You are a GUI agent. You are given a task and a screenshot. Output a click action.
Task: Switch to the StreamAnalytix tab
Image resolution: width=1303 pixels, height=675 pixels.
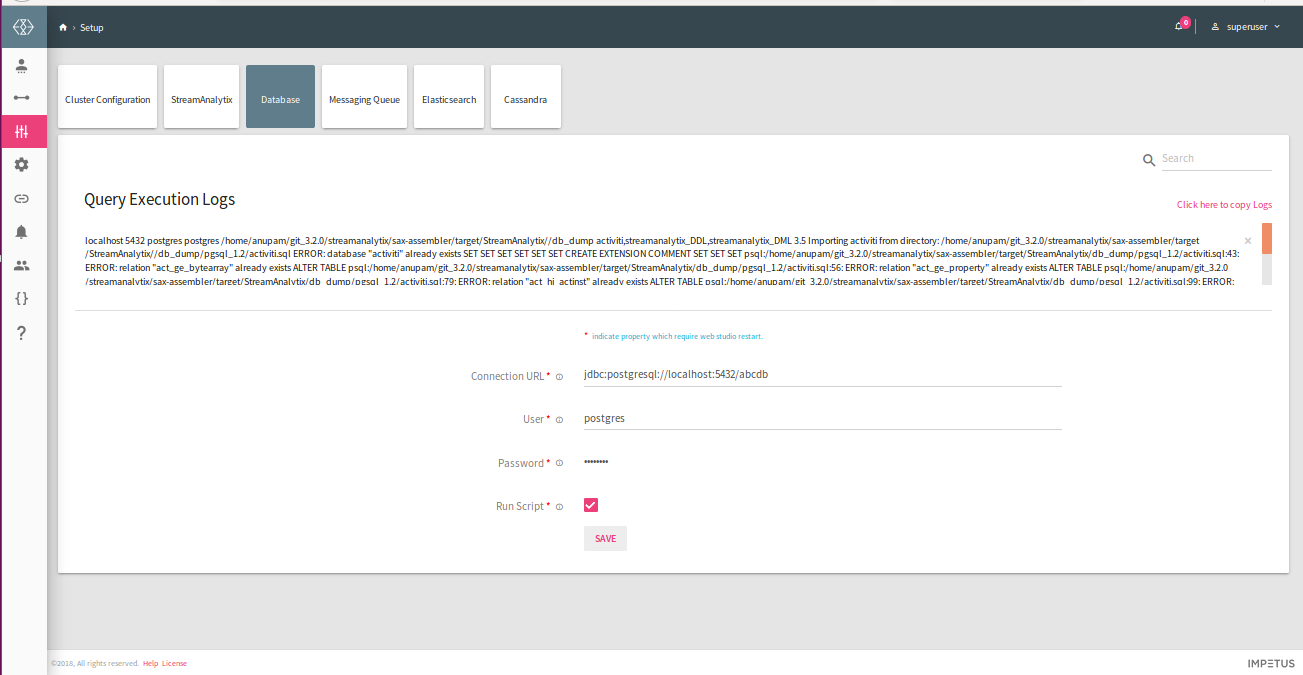202,97
